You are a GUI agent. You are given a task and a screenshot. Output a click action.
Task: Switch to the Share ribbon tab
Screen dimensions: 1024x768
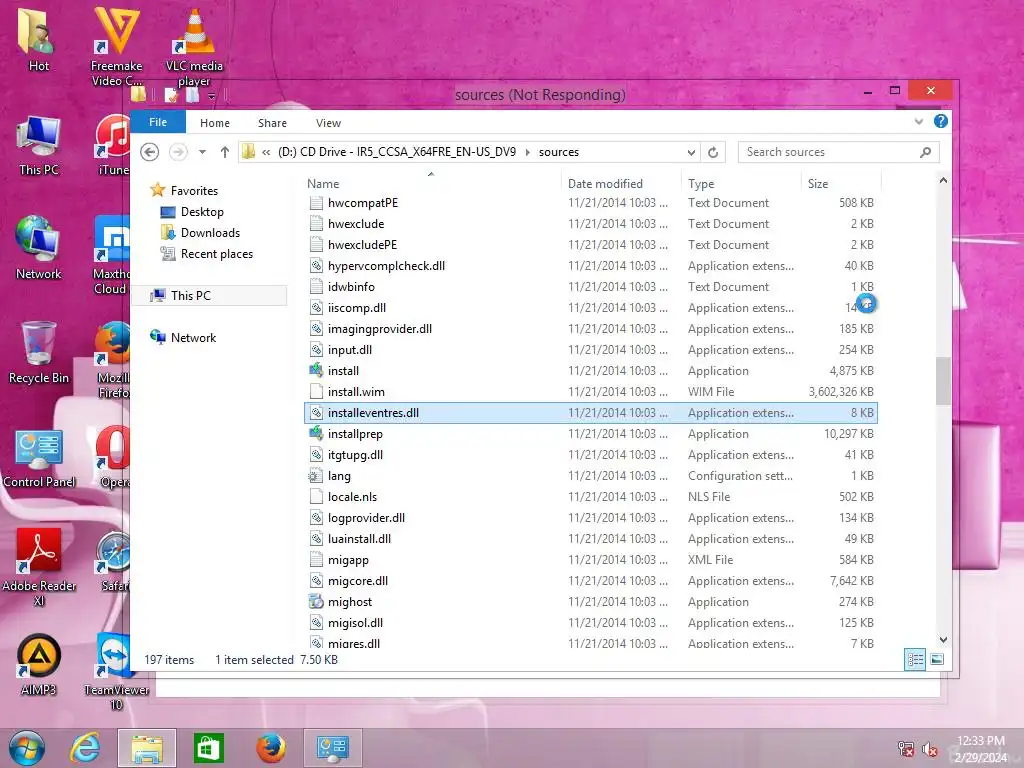tap(272, 123)
